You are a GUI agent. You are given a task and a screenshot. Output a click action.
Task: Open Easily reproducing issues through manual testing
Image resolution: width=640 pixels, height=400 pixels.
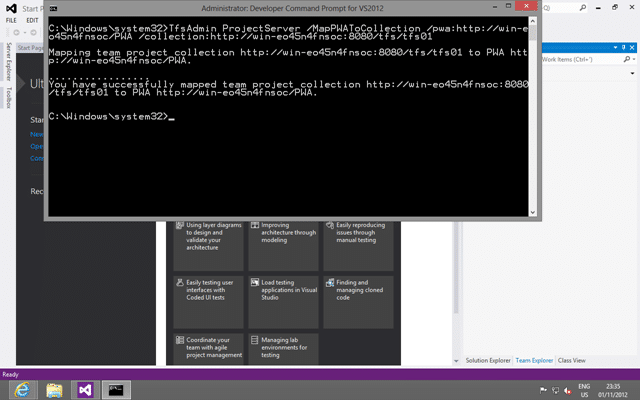[x=358, y=245]
